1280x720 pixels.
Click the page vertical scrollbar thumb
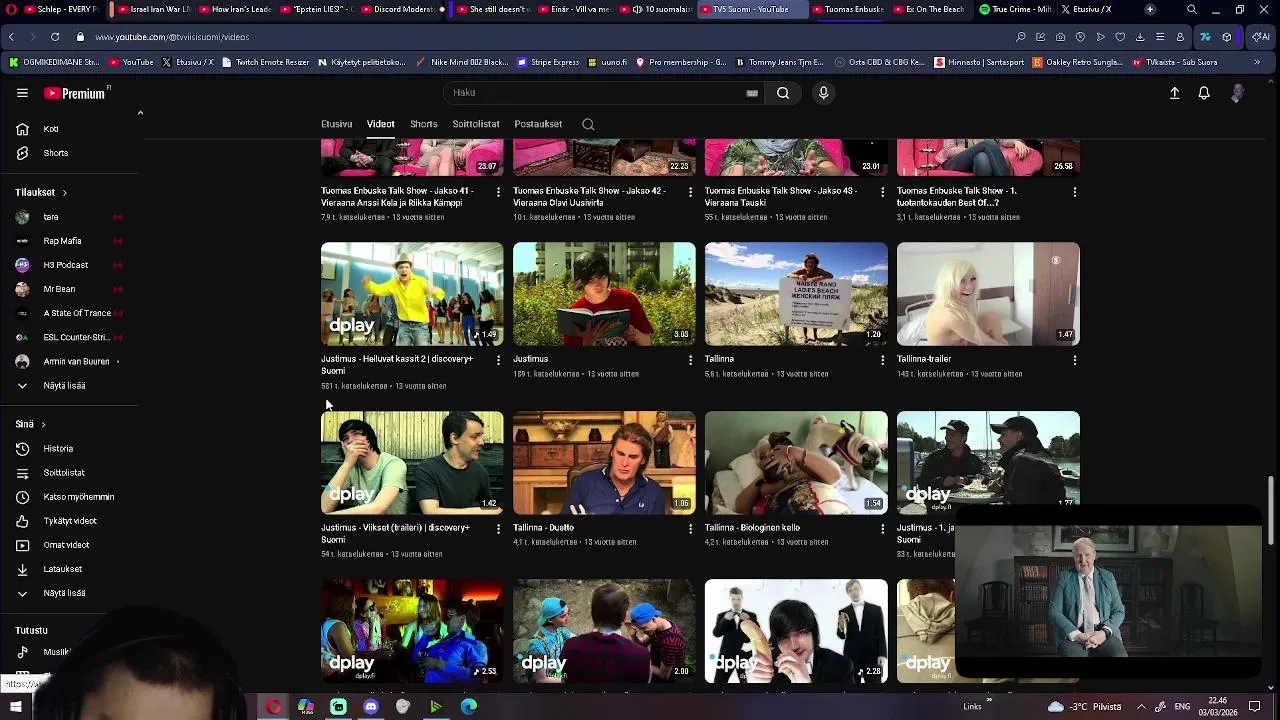pyautogui.click(x=1271, y=510)
